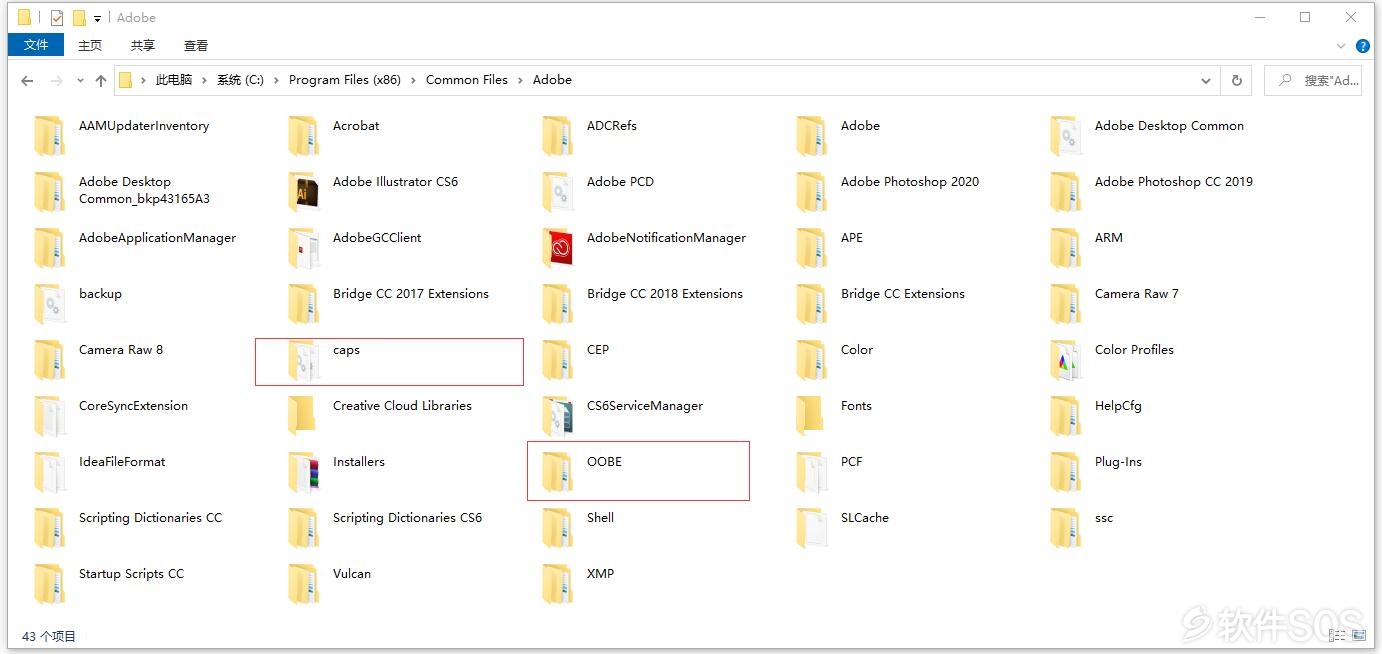Click the Installers folder icon

(304, 471)
